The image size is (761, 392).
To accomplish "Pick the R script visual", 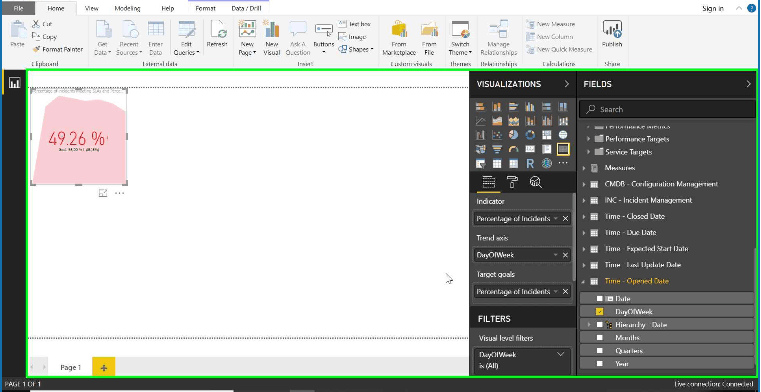I will coord(530,164).
